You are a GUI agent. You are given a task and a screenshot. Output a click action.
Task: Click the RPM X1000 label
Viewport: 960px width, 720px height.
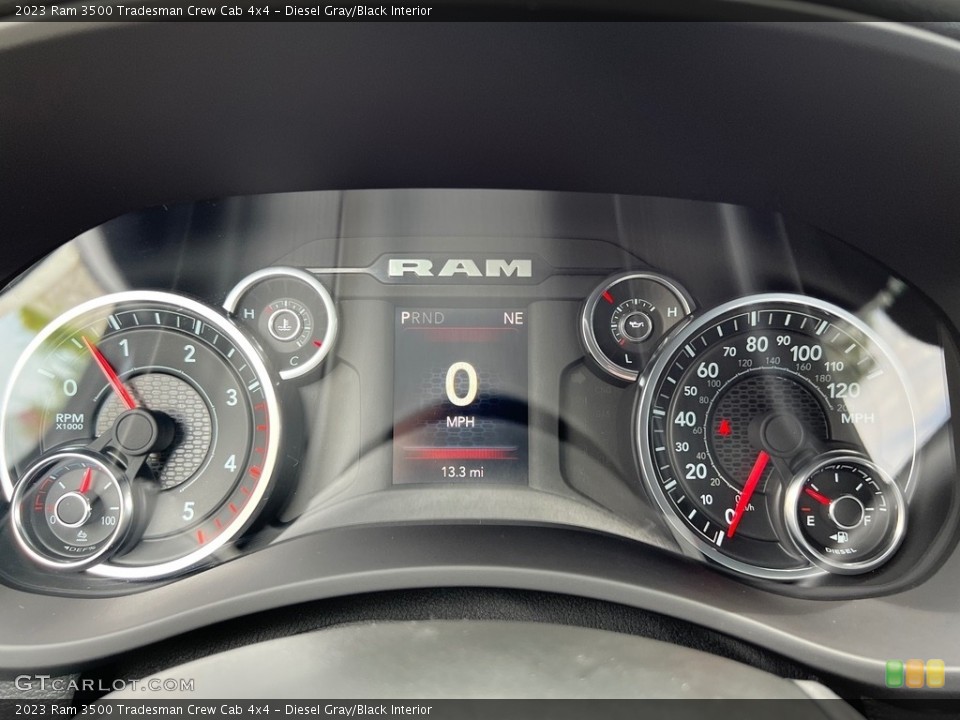(x=69, y=421)
